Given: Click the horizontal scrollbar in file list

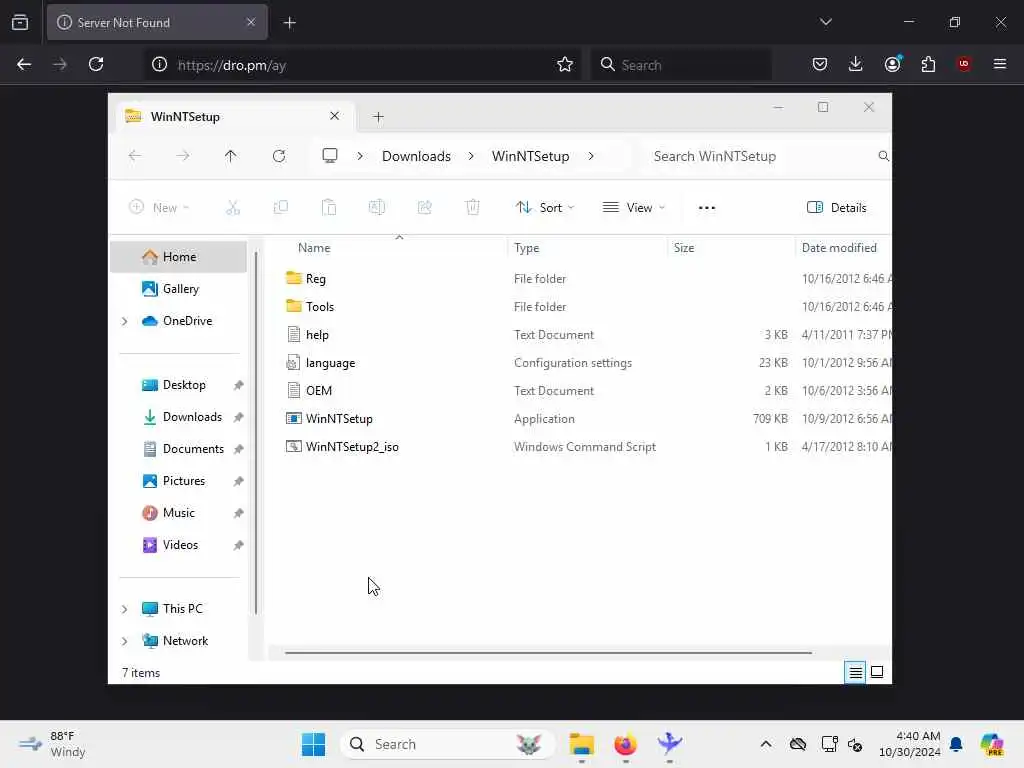Looking at the screenshot, I should [549, 652].
